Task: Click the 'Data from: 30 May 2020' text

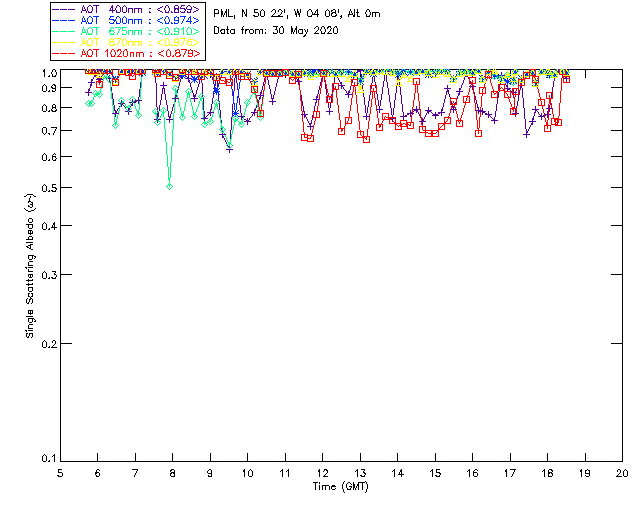Action: click(x=276, y=30)
